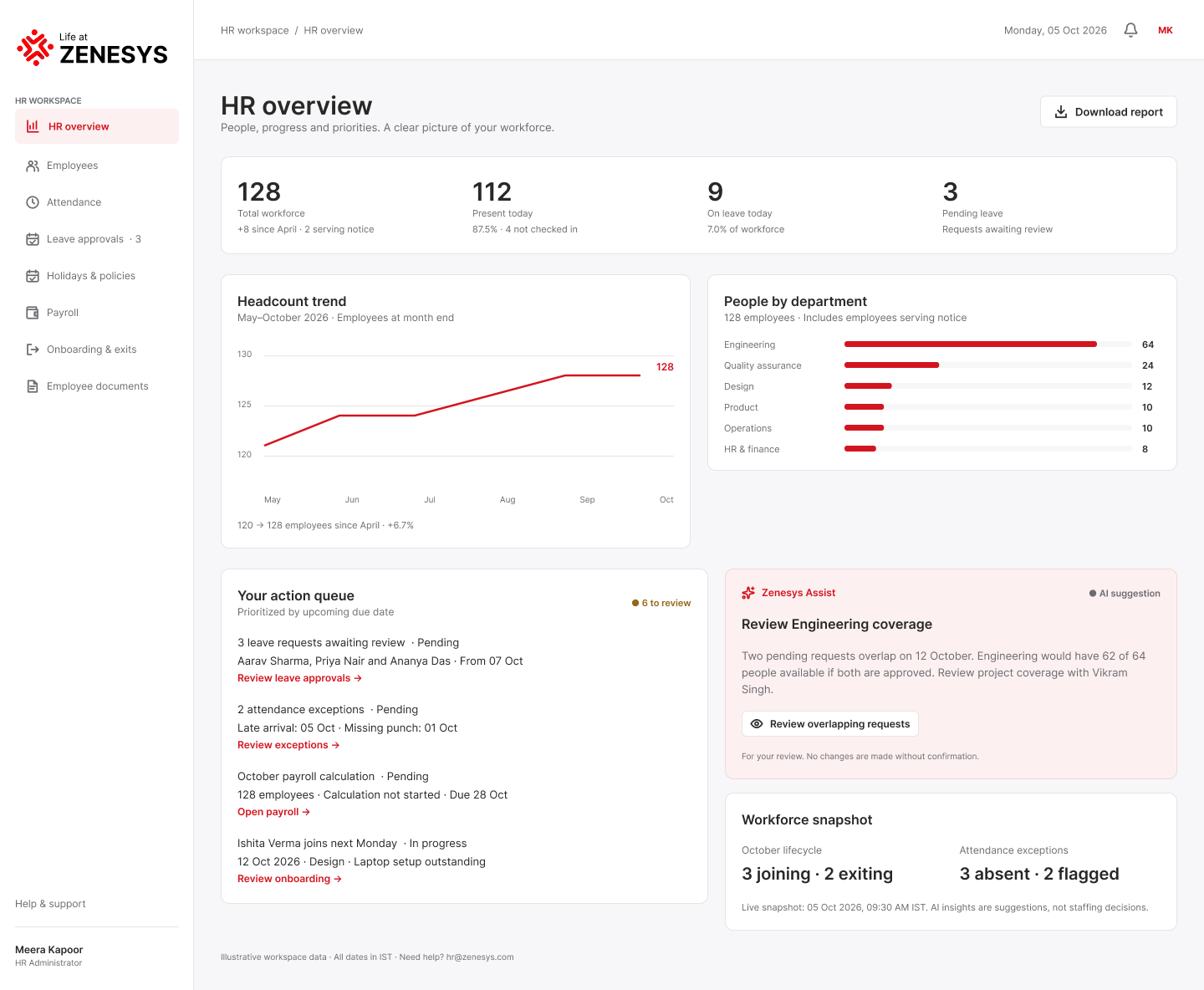Click the Engineering department progress bar

tap(988, 344)
